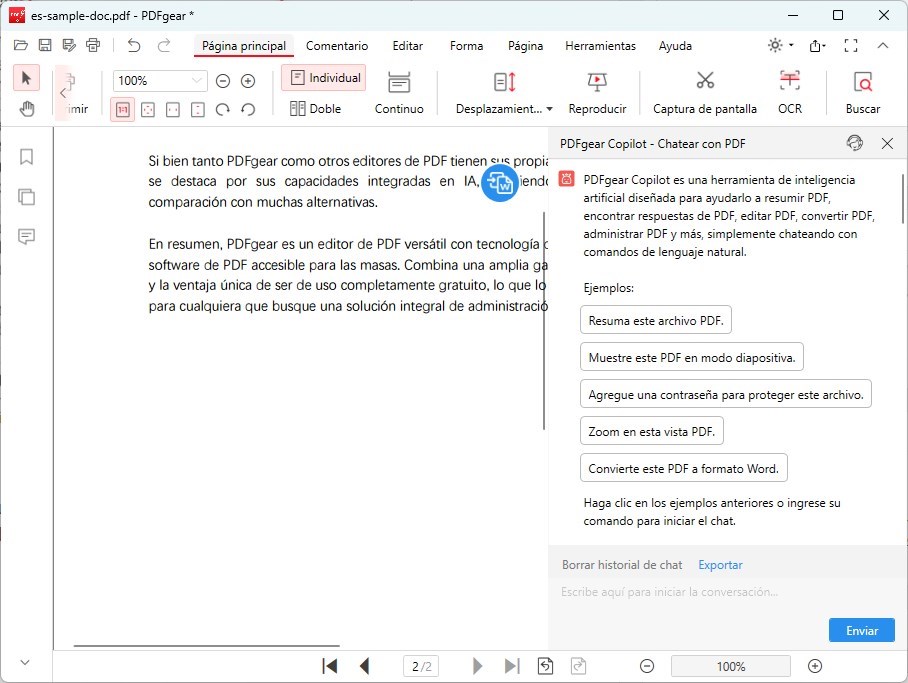Image resolution: width=908 pixels, height=683 pixels.
Task: Redo the last action
Action: 164,45
